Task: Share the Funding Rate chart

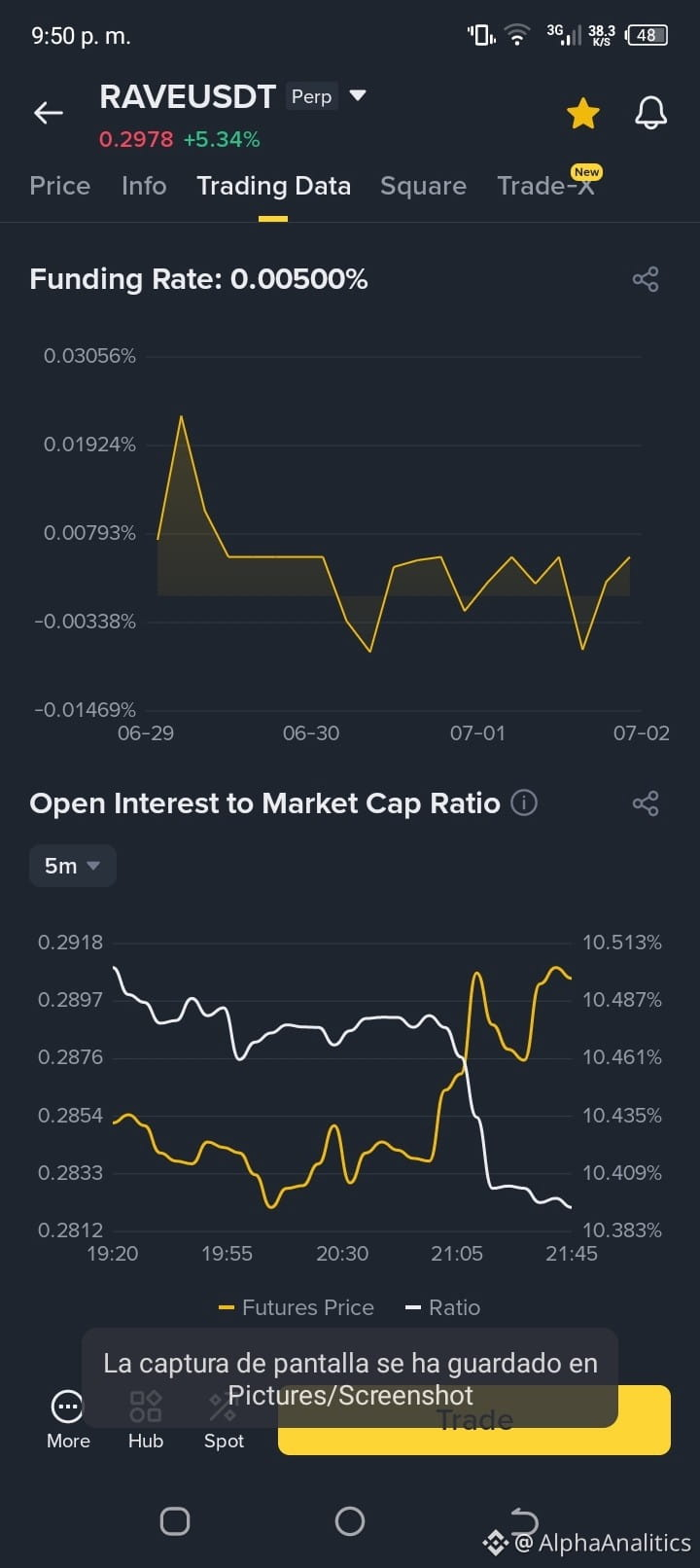Action: pyautogui.click(x=646, y=279)
